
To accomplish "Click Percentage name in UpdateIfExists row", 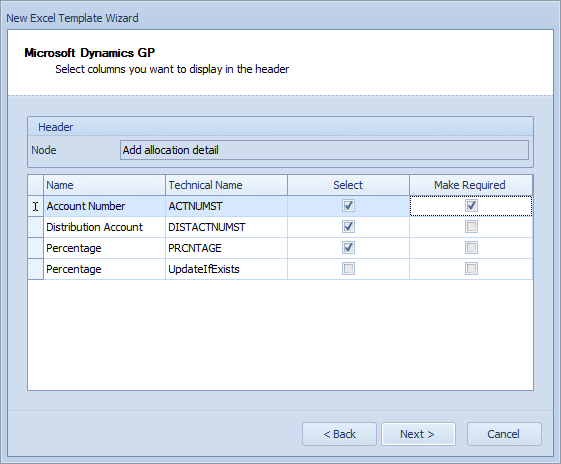I will 104,269.
